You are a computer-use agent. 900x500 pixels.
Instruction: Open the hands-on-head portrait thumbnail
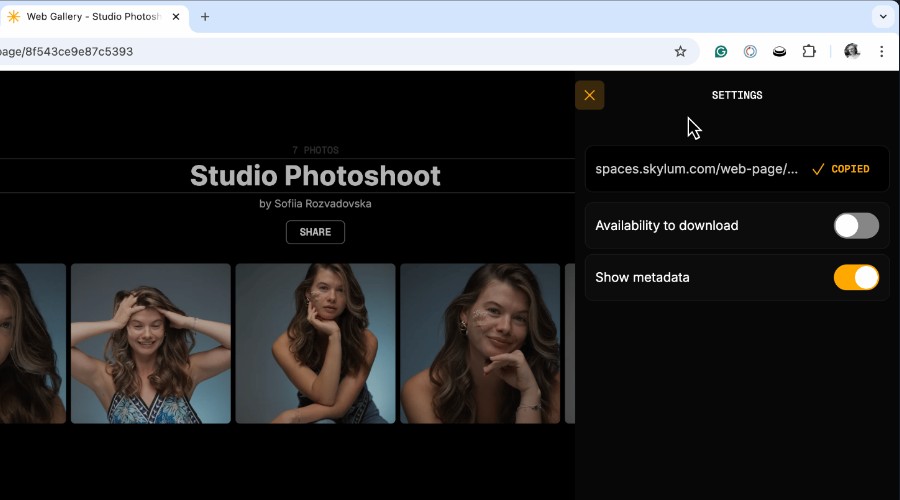tap(151, 344)
